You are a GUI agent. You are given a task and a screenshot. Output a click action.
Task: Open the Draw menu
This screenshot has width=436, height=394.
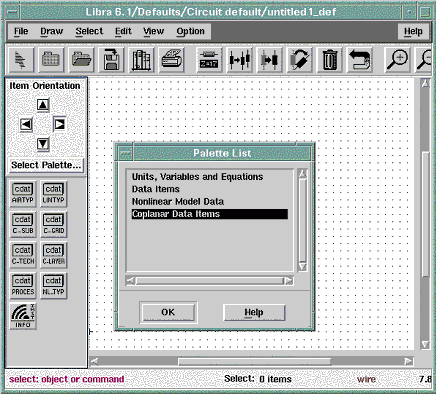[x=52, y=31]
